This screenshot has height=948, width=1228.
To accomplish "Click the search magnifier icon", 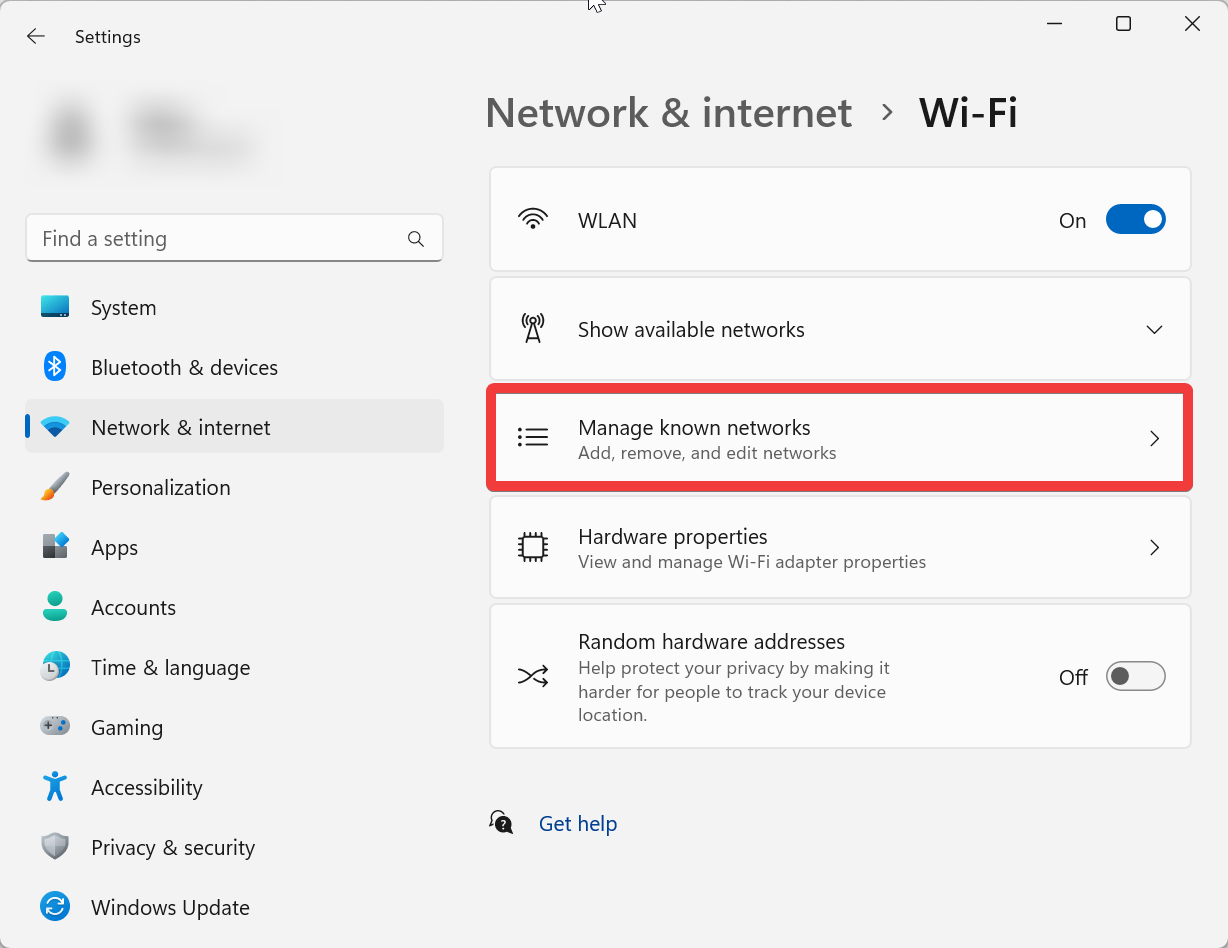I will [x=416, y=239].
